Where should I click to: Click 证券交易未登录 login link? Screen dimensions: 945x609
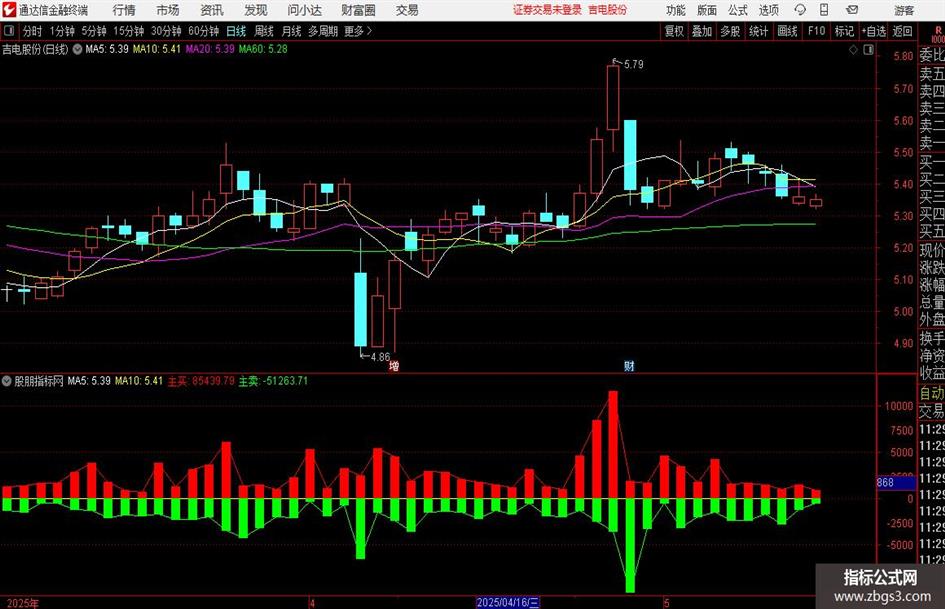click(x=547, y=10)
